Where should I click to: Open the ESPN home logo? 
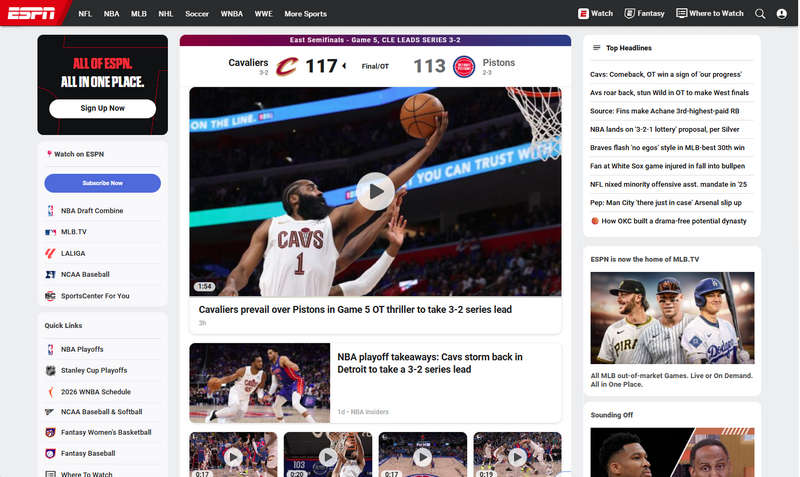point(31,13)
